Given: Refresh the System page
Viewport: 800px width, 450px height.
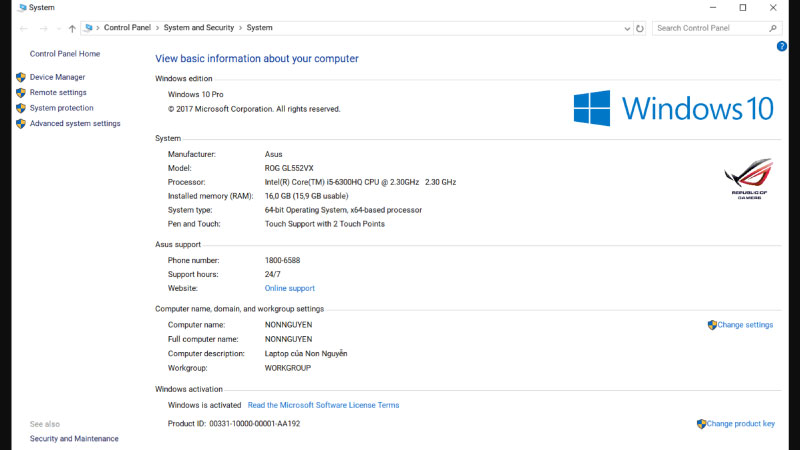Looking at the screenshot, I should 640,28.
